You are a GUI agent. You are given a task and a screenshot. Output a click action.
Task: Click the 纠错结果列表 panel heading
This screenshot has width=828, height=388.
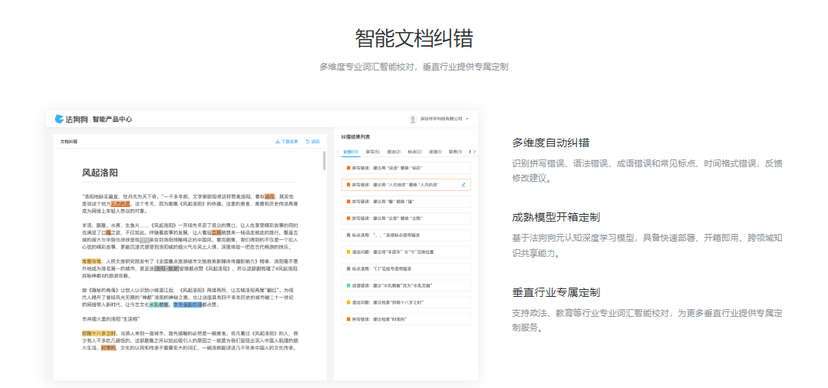[355, 137]
